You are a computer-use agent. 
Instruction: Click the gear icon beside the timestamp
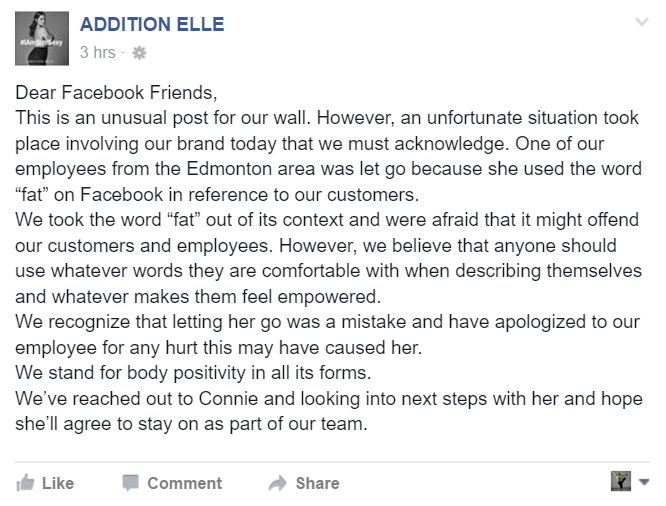(139, 52)
